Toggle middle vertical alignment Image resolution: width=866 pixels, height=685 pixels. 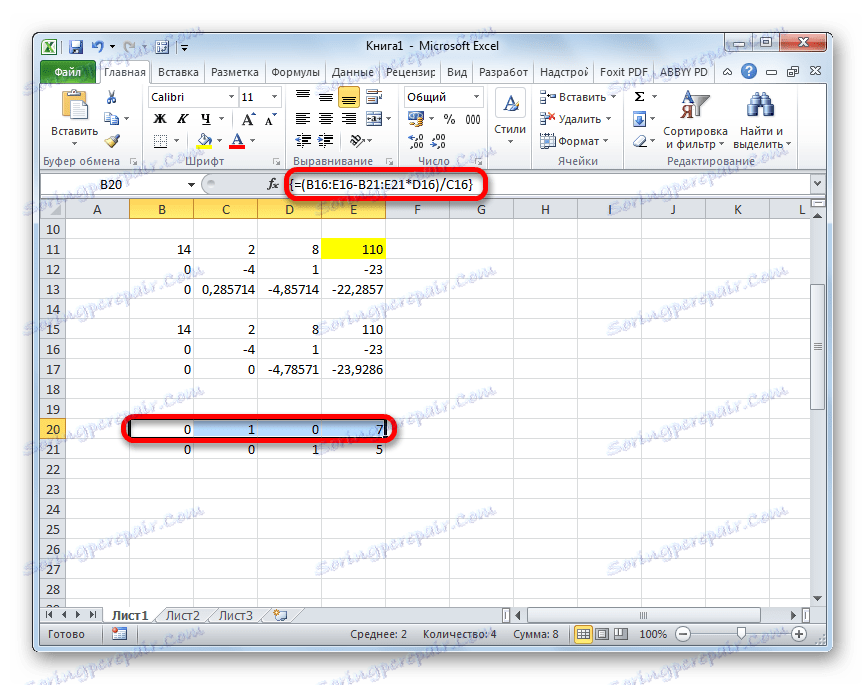326,97
